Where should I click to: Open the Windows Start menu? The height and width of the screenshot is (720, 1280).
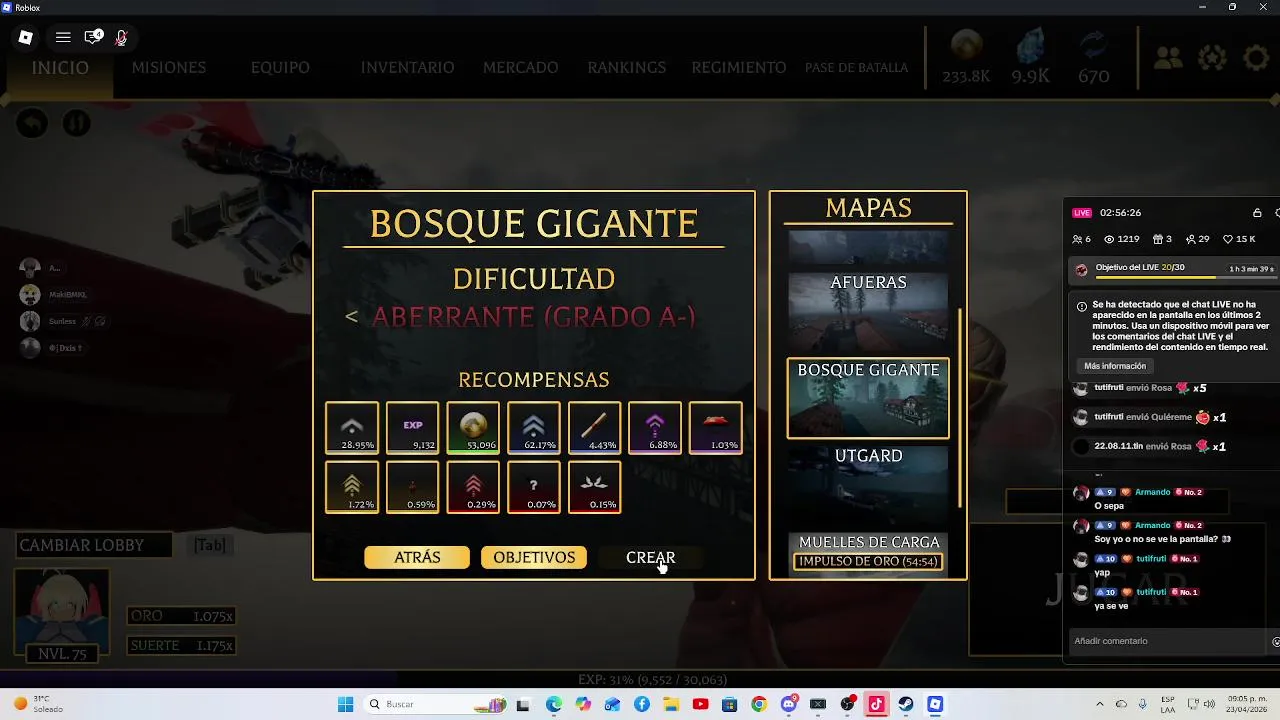(x=346, y=704)
